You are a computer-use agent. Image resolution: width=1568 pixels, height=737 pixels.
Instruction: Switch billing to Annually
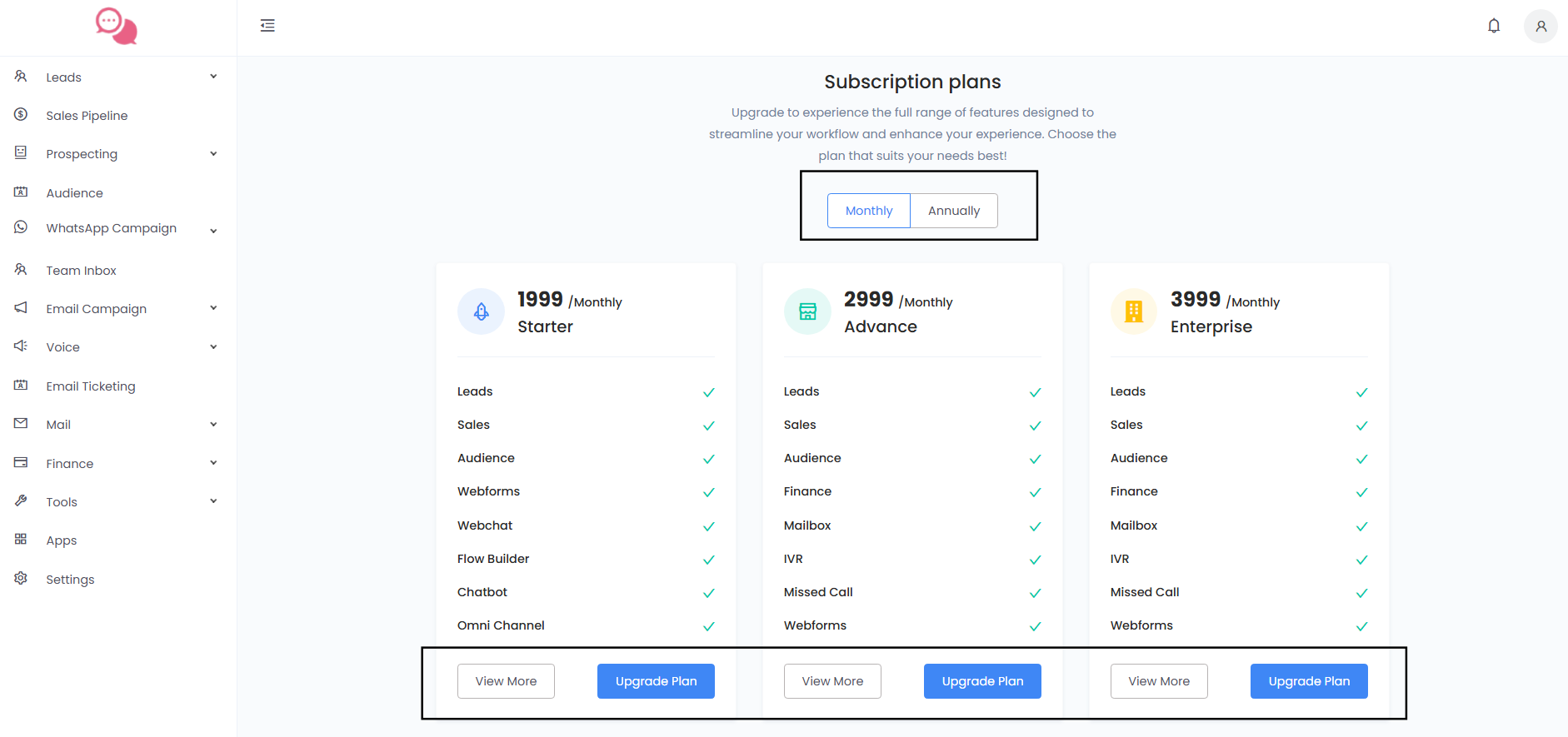pos(953,211)
